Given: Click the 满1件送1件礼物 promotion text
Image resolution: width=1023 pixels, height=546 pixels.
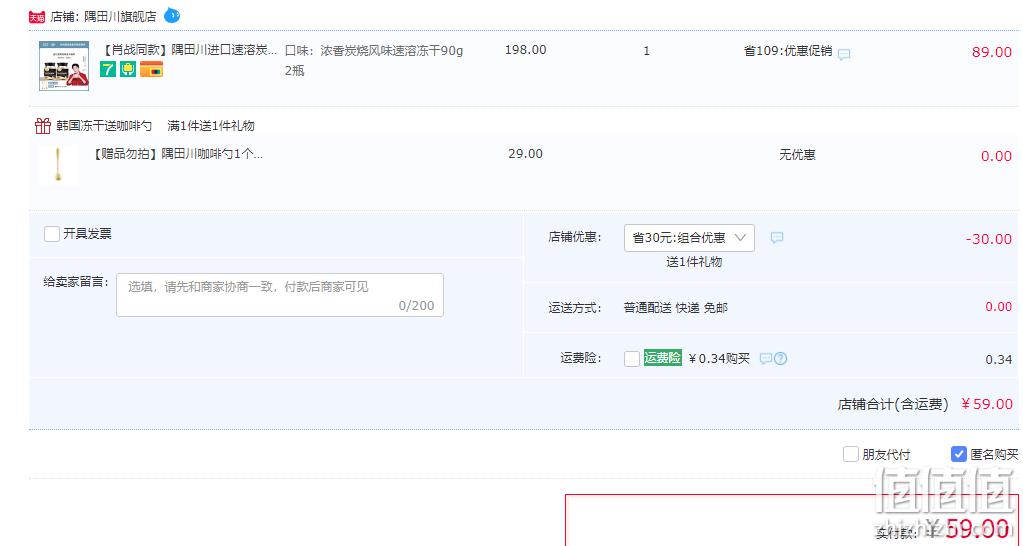Looking at the screenshot, I should point(211,126).
